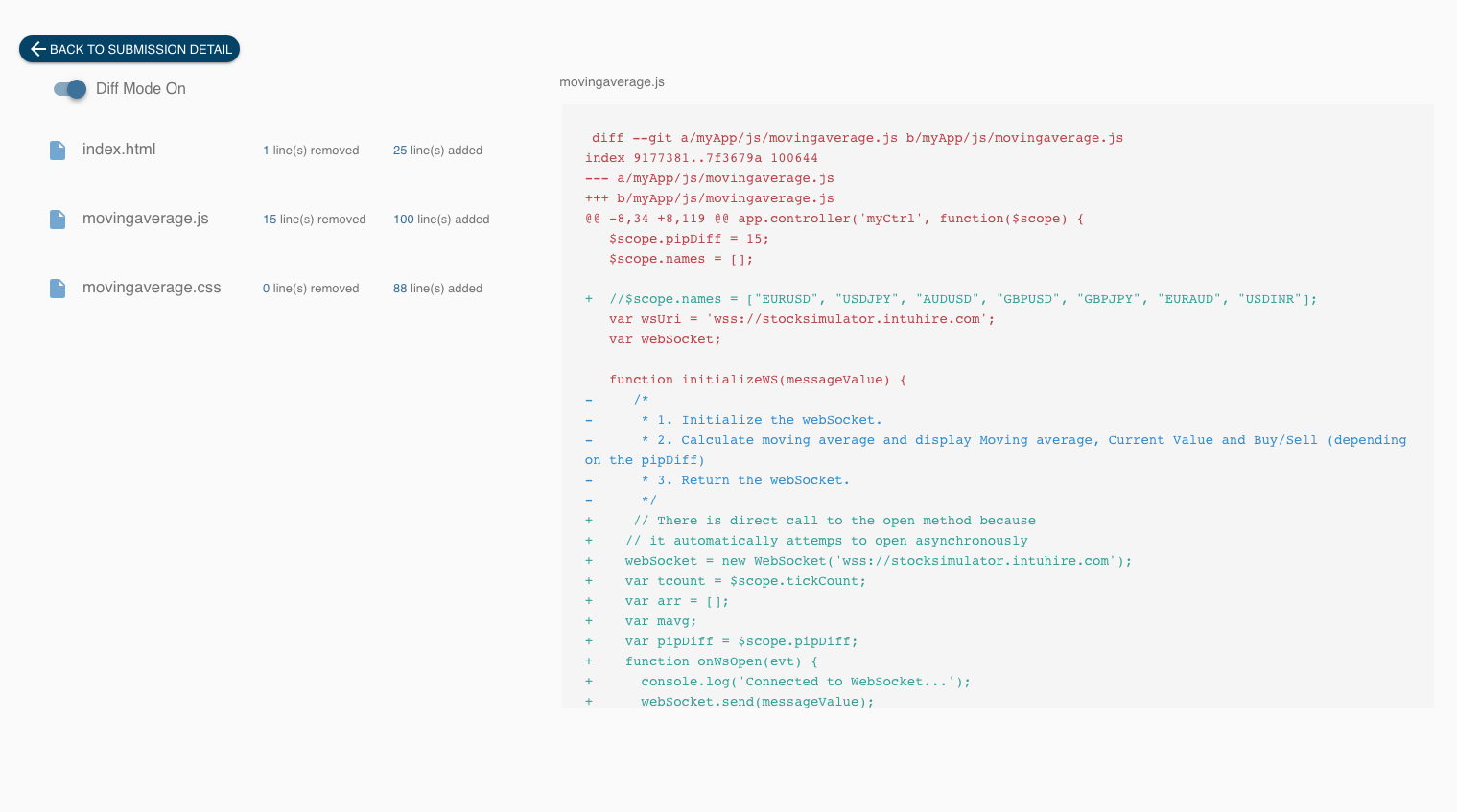Open movingaverage.js in the file list
1457x812 pixels.
pyautogui.click(x=146, y=219)
